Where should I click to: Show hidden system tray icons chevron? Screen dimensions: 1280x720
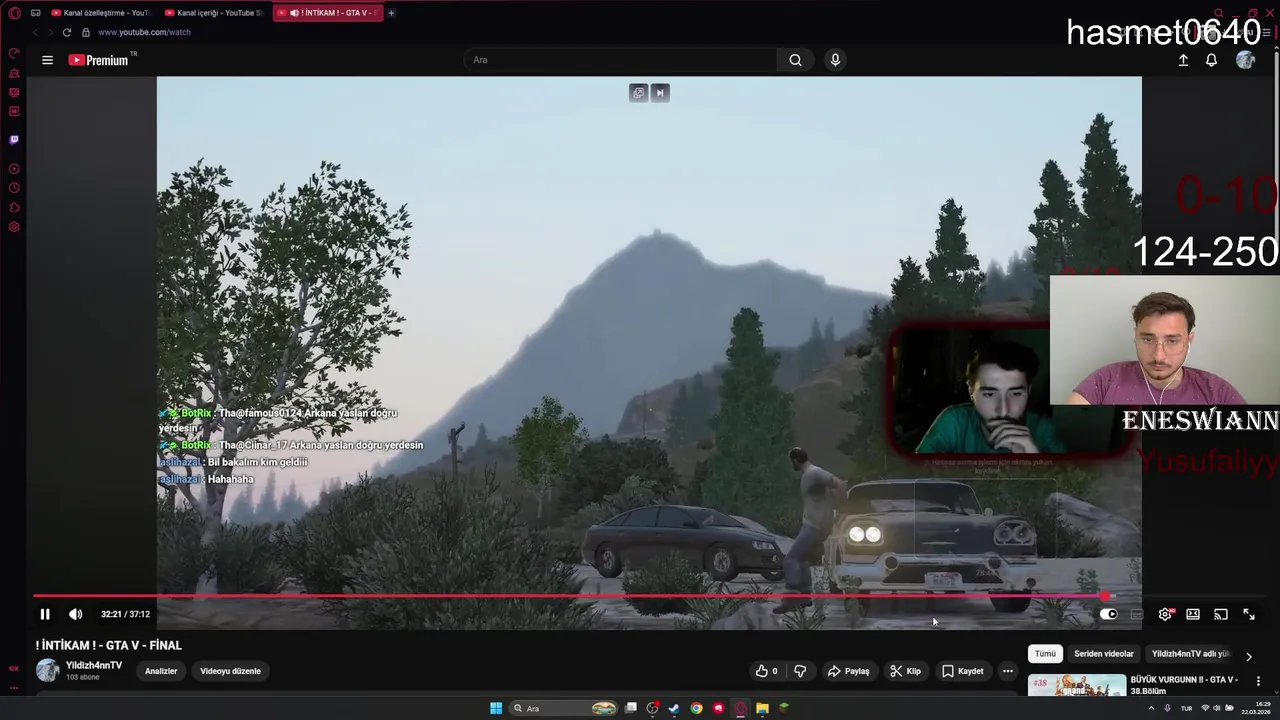pos(1151,708)
